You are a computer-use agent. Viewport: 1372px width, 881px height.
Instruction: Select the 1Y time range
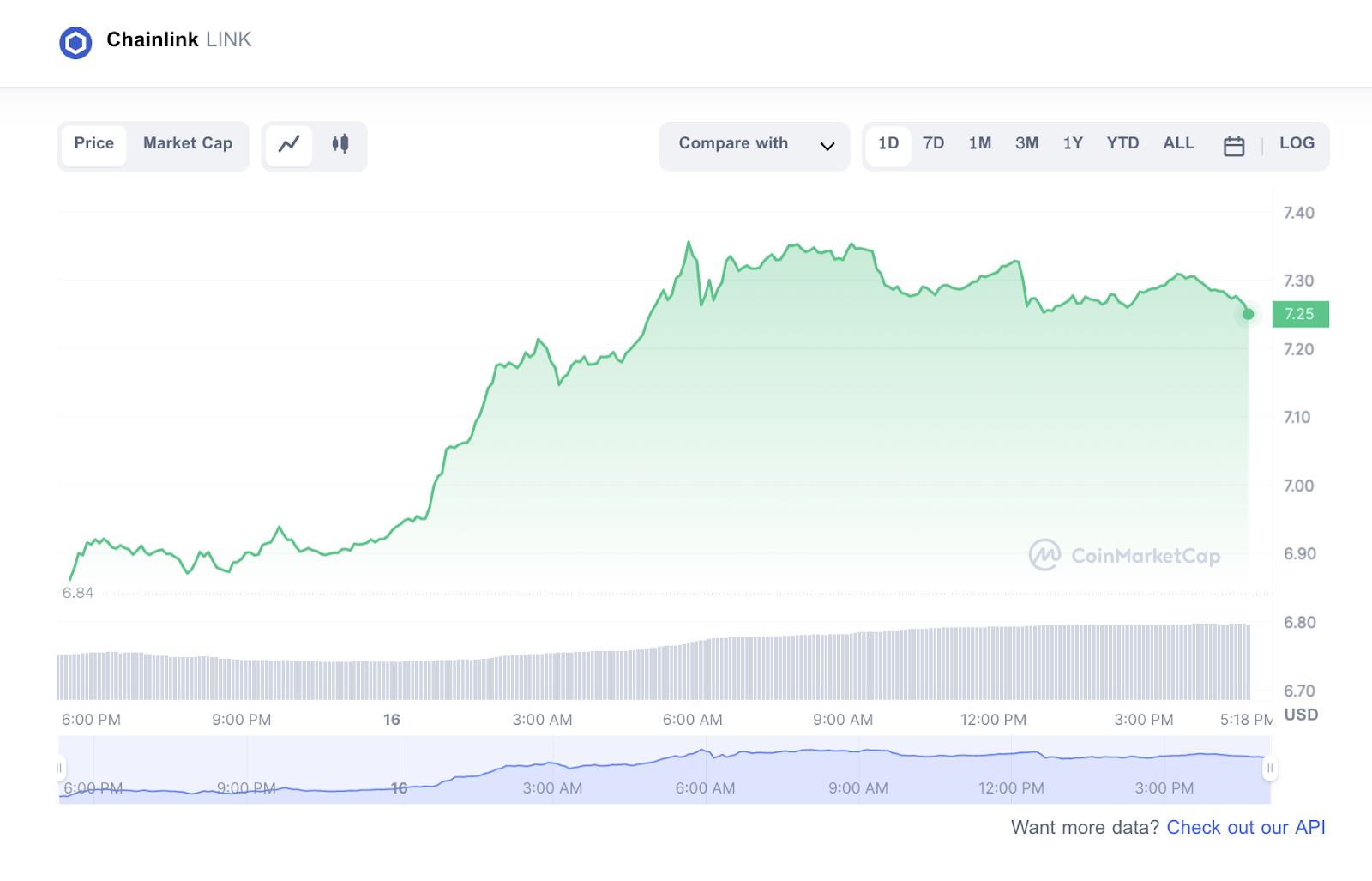point(1074,144)
